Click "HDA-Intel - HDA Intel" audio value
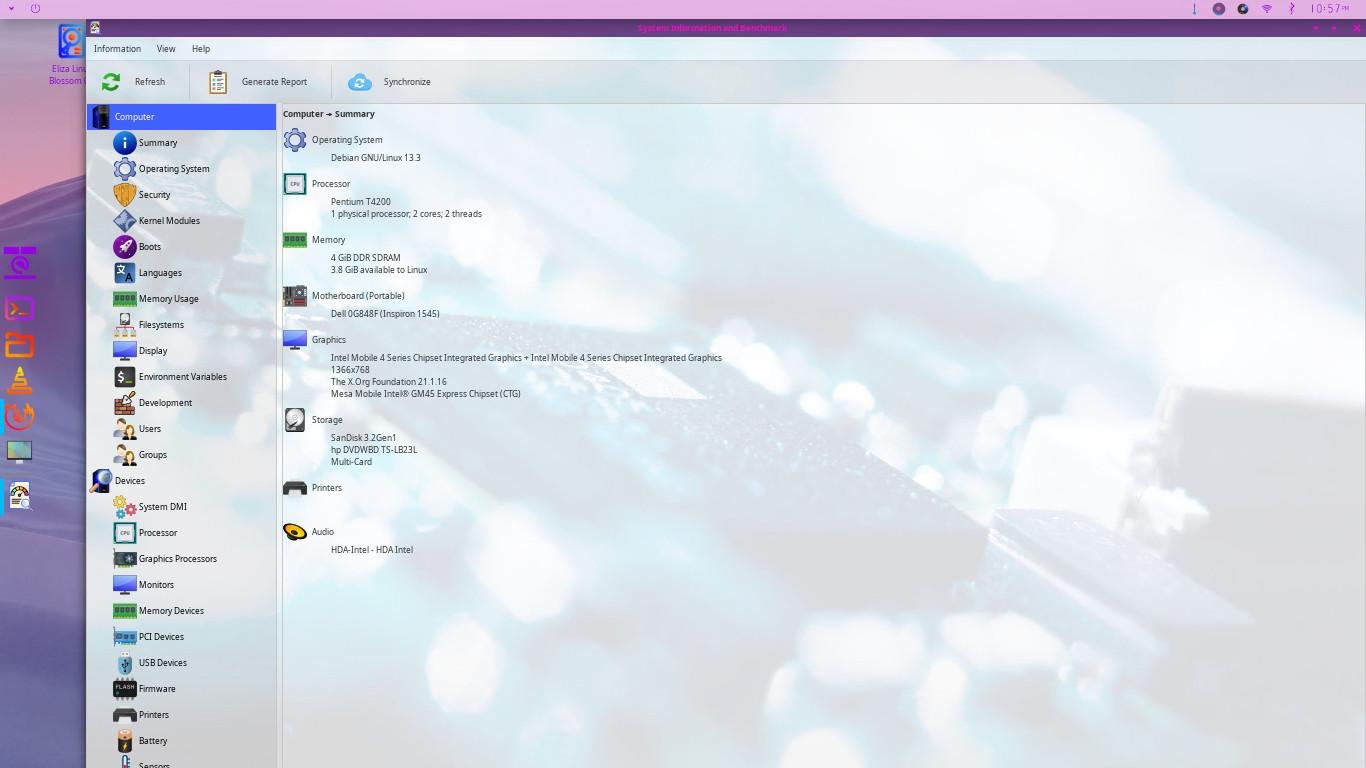 372,550
